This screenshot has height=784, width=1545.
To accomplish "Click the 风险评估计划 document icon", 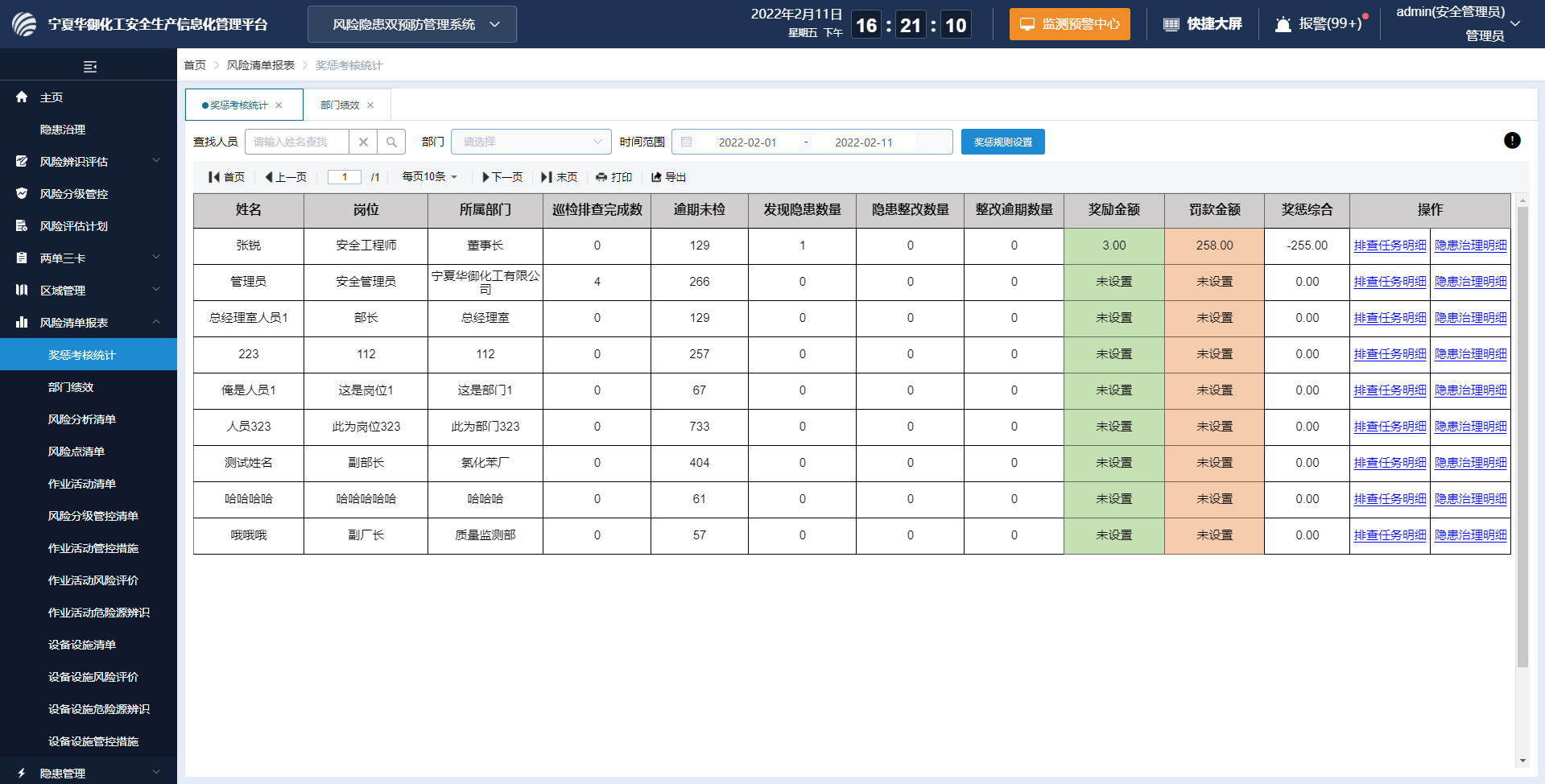I will (x=22, y=225).
